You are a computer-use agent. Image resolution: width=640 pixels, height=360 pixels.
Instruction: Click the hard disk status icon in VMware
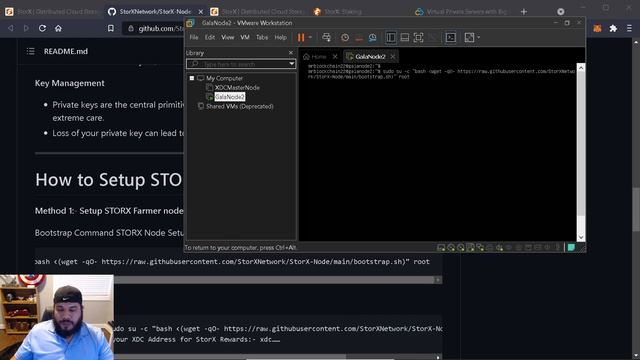(441, 247)
